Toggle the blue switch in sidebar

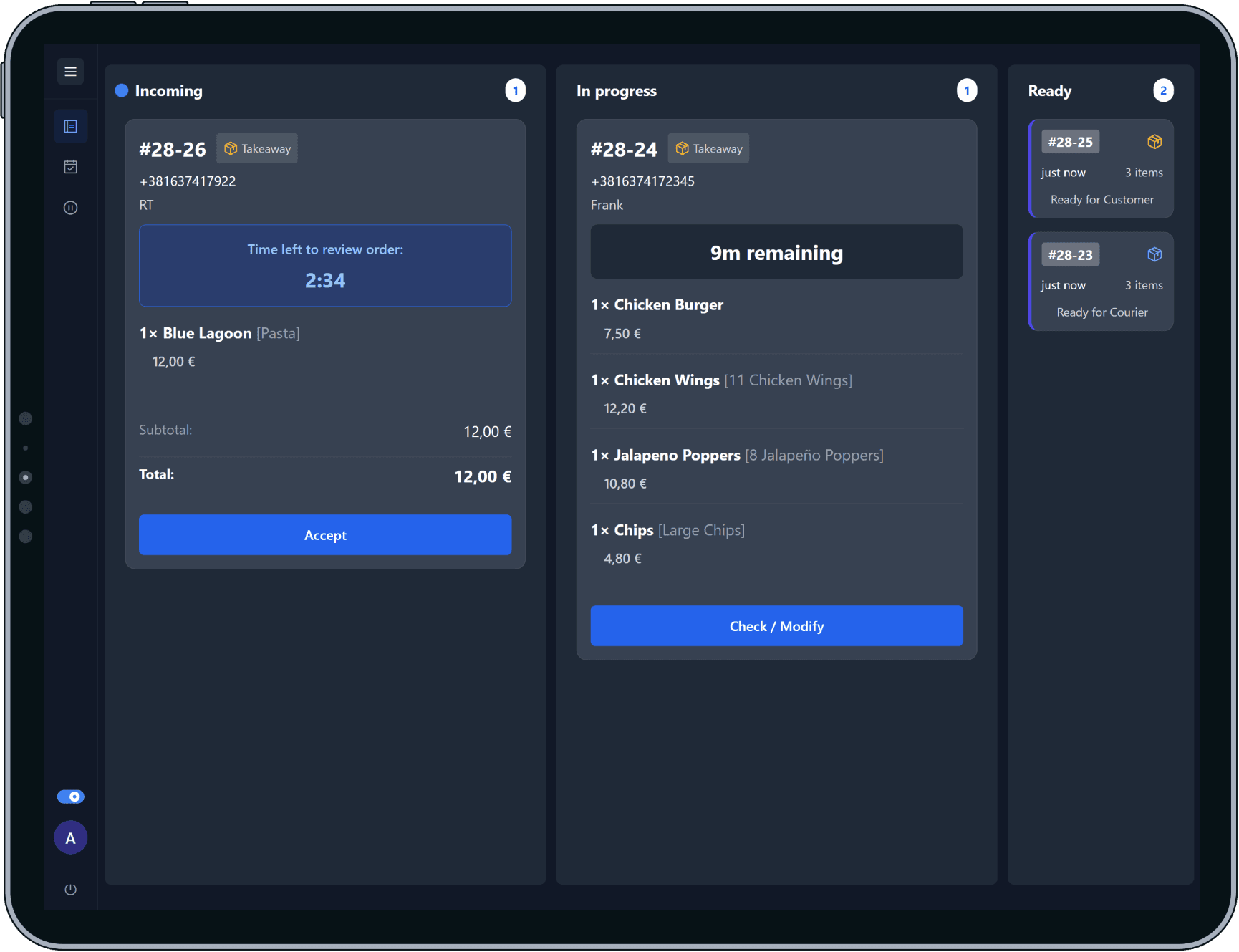70,797
